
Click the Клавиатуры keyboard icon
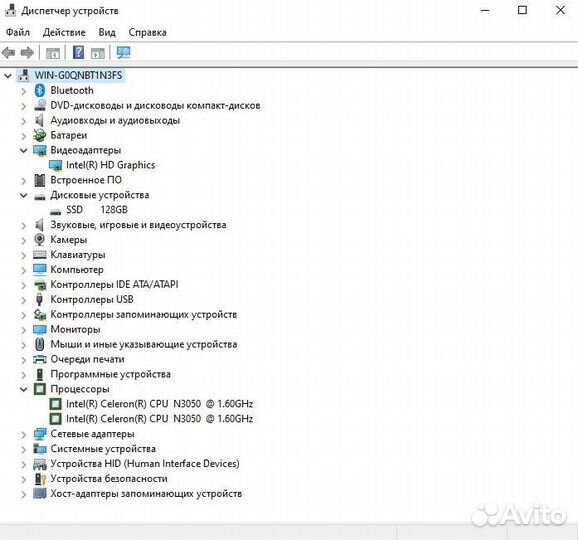39,255
